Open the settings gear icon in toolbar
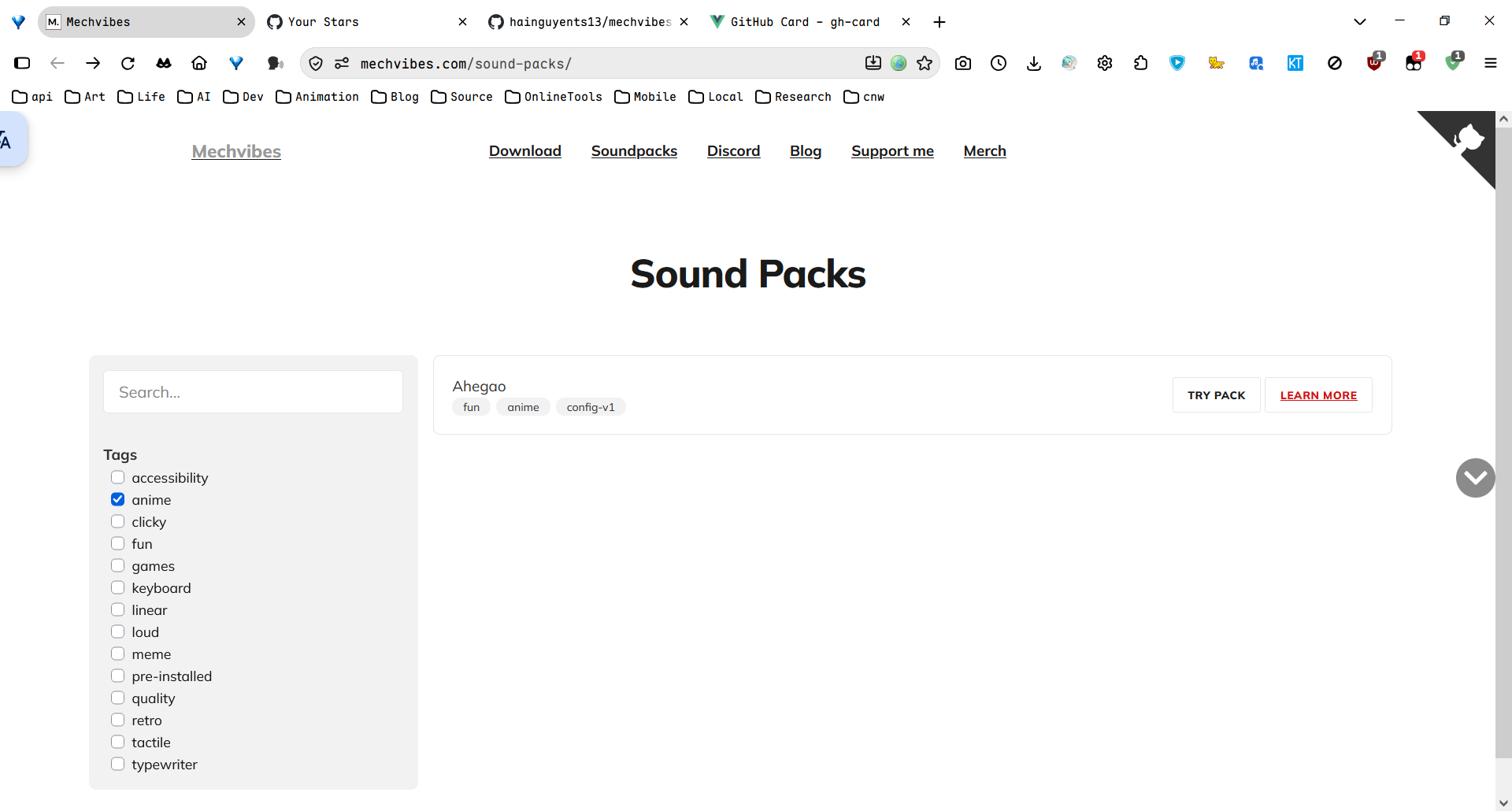This screenshot has height=811, width=1512. click(1105, 63)
